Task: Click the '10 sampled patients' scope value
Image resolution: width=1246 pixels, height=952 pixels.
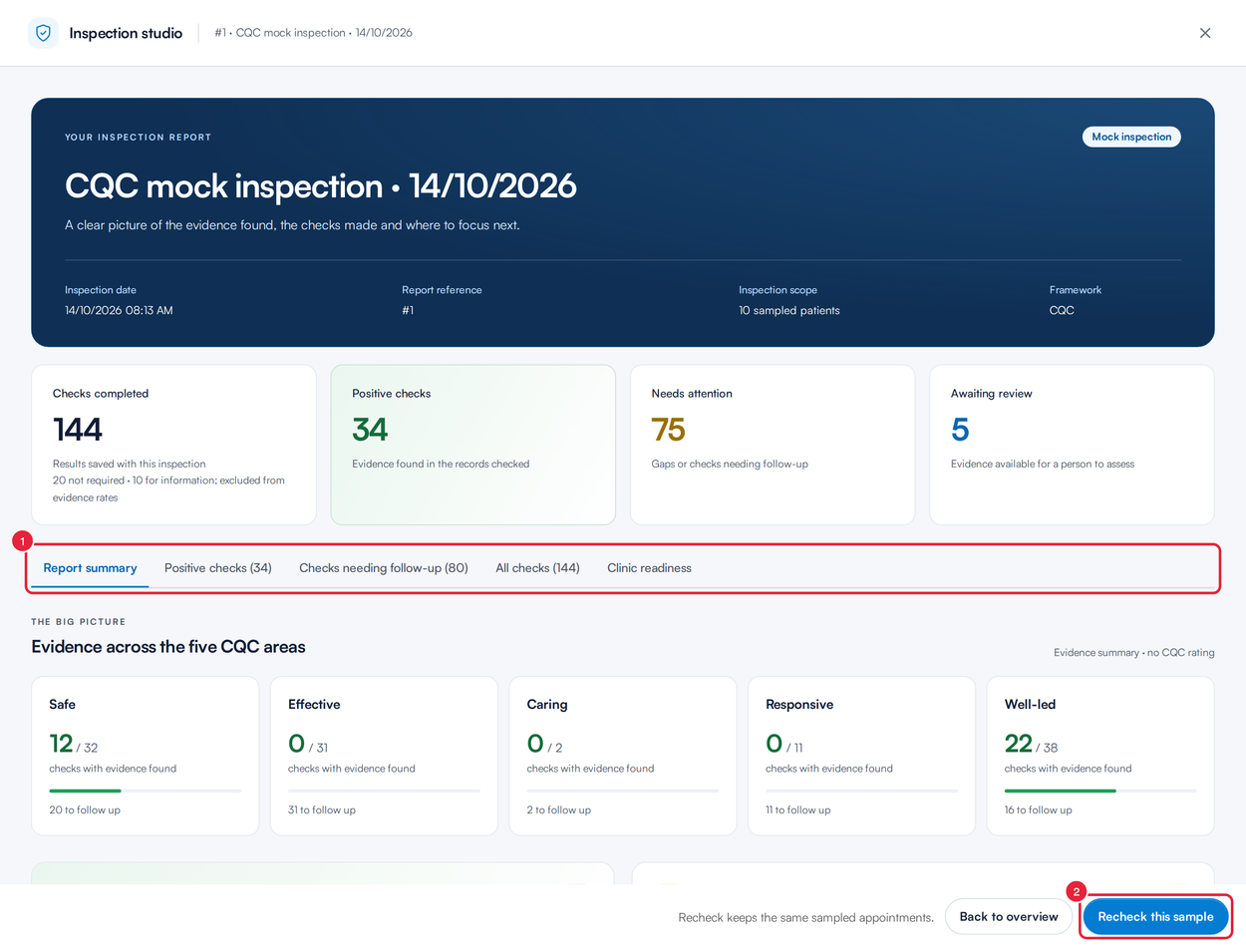Action: coord(789,310)
